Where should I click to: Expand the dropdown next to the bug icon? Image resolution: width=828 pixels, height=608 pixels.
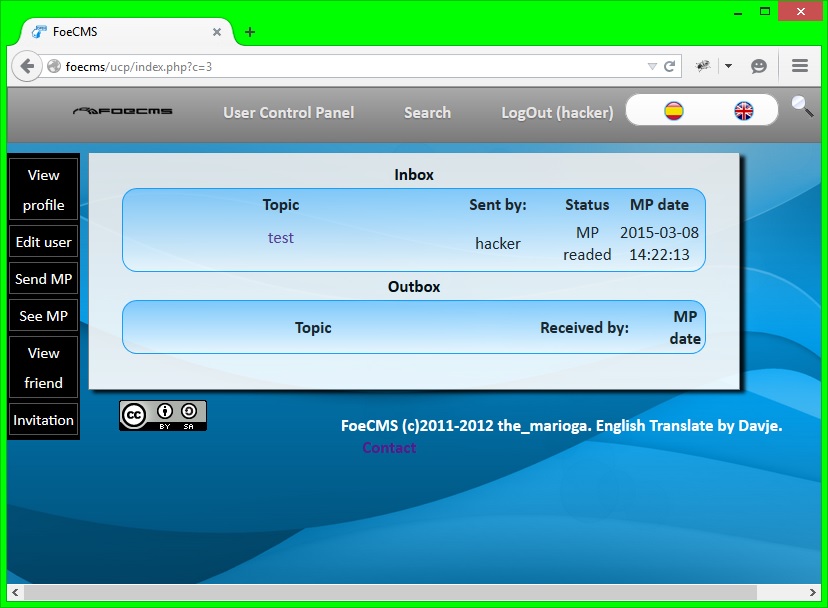[x=729, y=66]
